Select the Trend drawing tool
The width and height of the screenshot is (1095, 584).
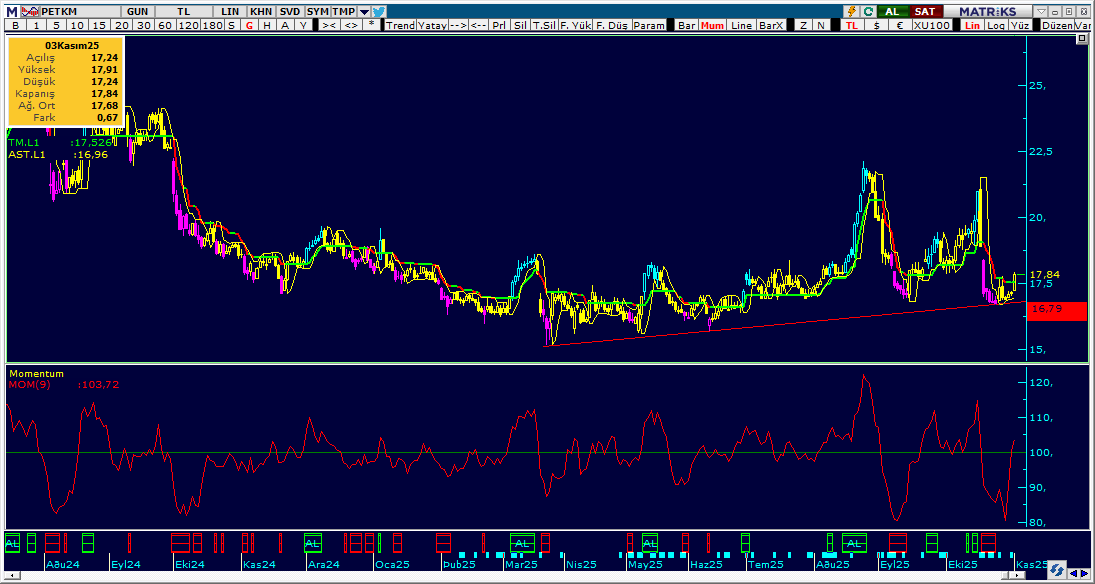point(400,24)
